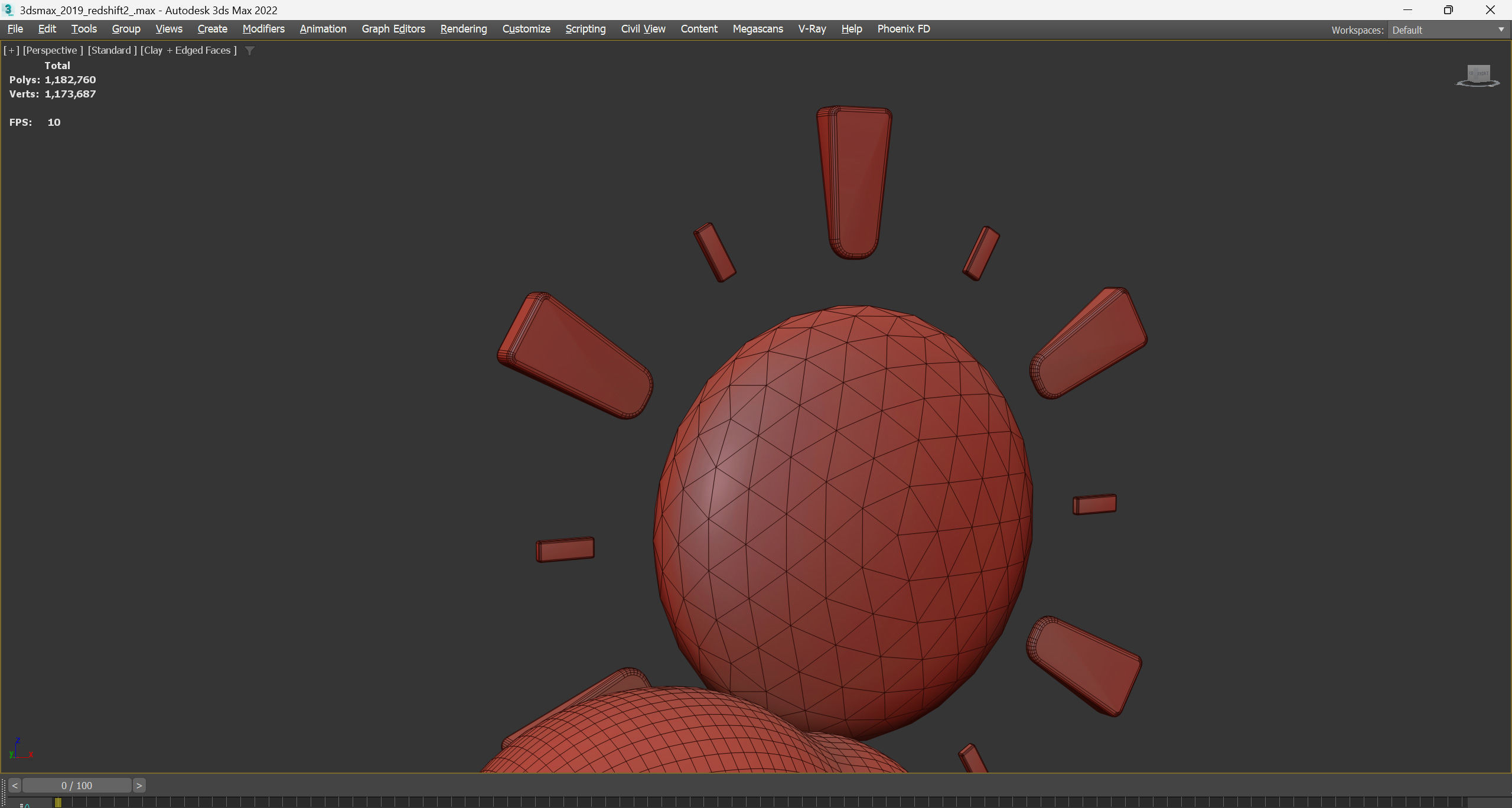This screenshot has height=808, width=1512.
Task: Go to previous frame with left arrow
Action: pyautogui.click(x=15, y=786)
